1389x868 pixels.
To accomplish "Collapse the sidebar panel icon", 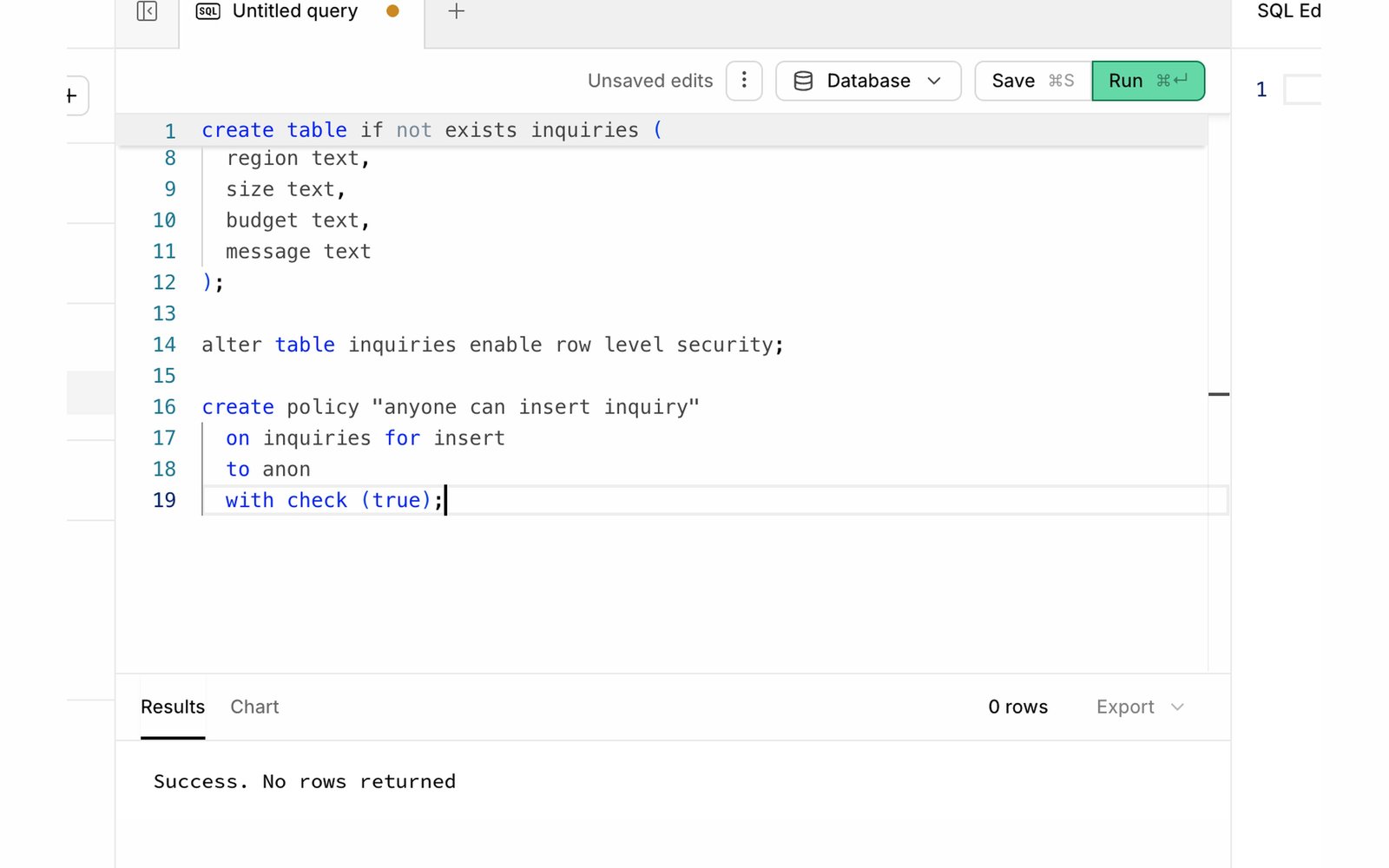I will 147,11.
